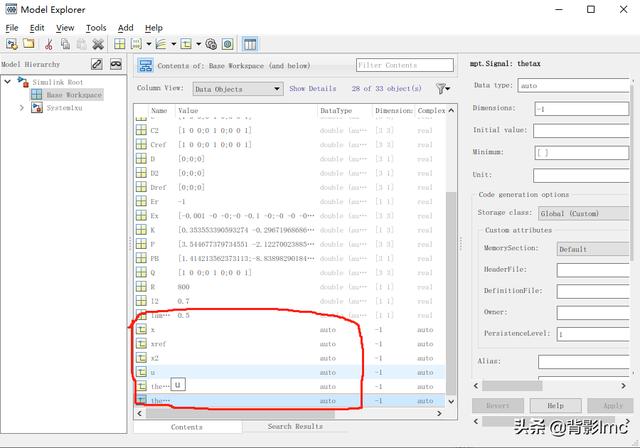Open the Column View Data Objects dropdown

(238, 89)
